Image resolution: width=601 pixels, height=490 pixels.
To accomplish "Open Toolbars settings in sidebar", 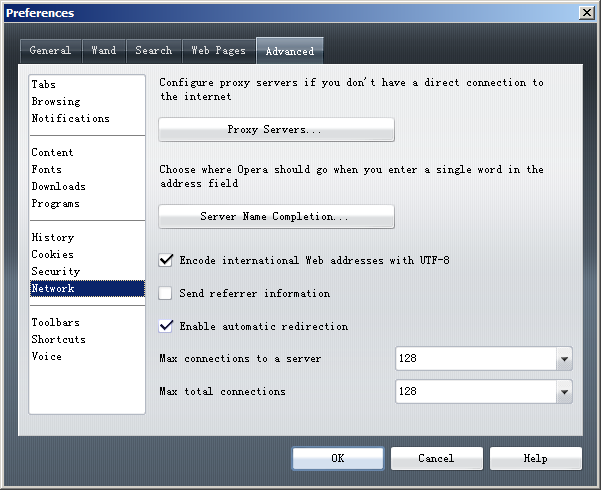I will click(x=87, y=322).
